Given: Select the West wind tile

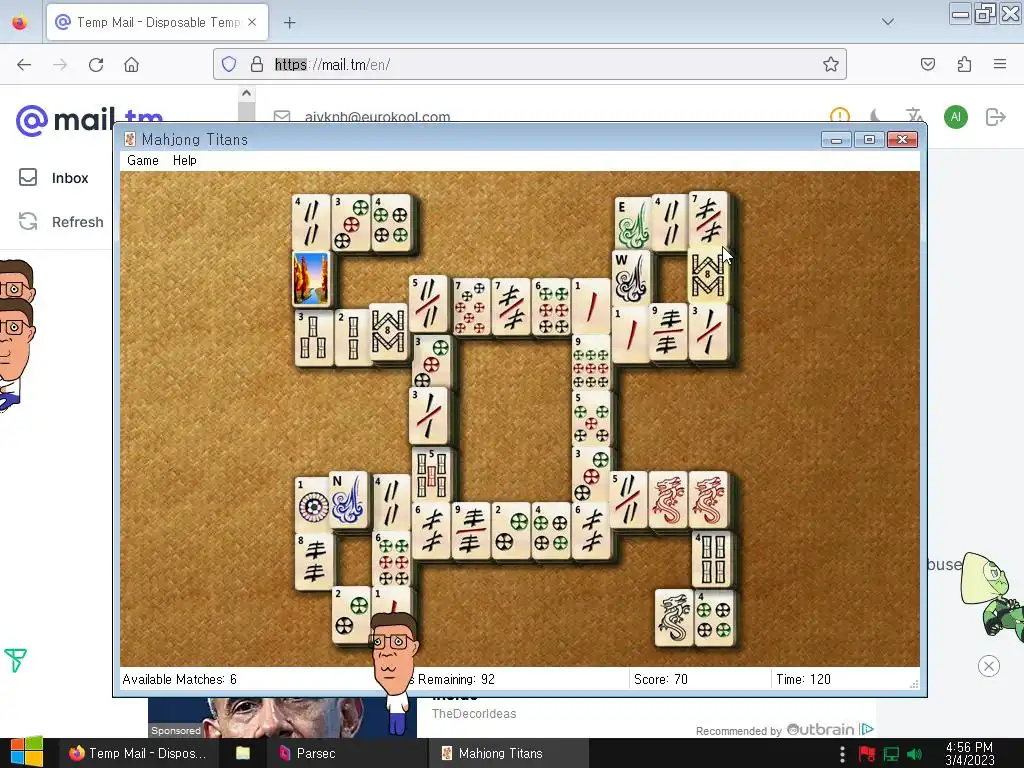Looking at the screenshot, I should (x=631, y=278).
